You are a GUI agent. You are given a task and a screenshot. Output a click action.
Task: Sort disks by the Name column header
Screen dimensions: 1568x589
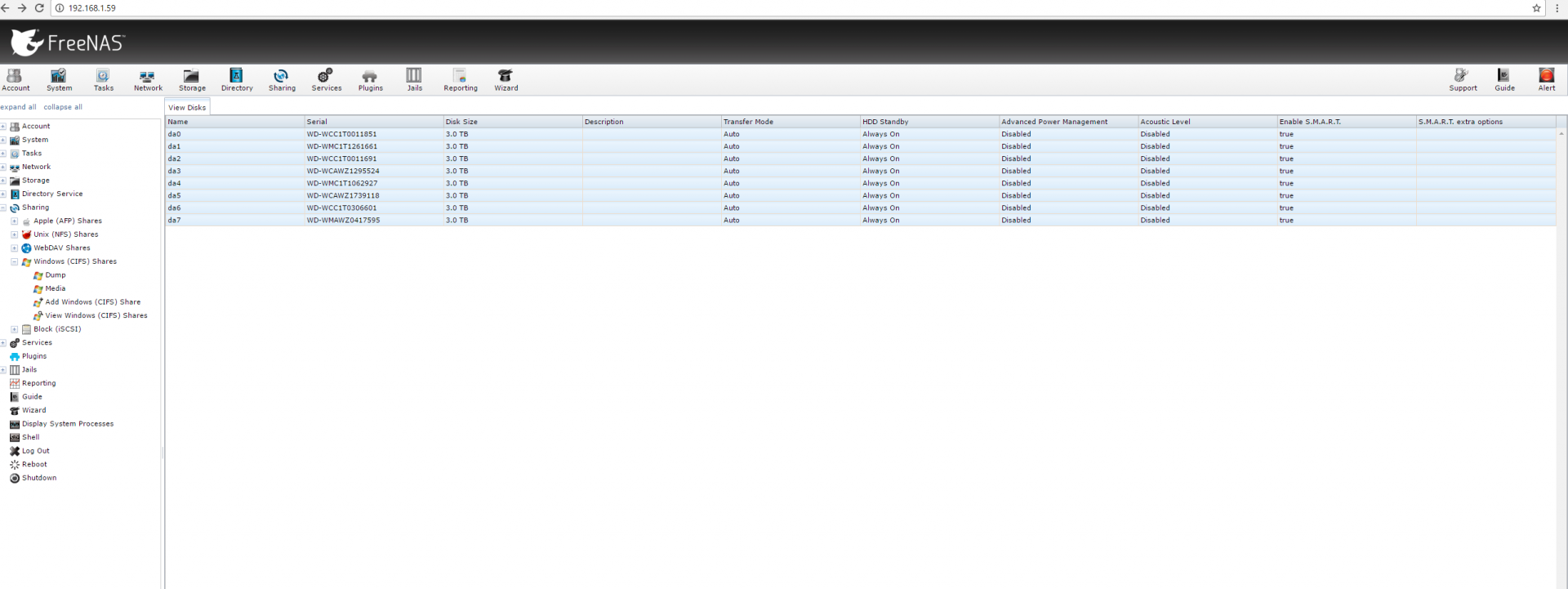click(234, 122)
